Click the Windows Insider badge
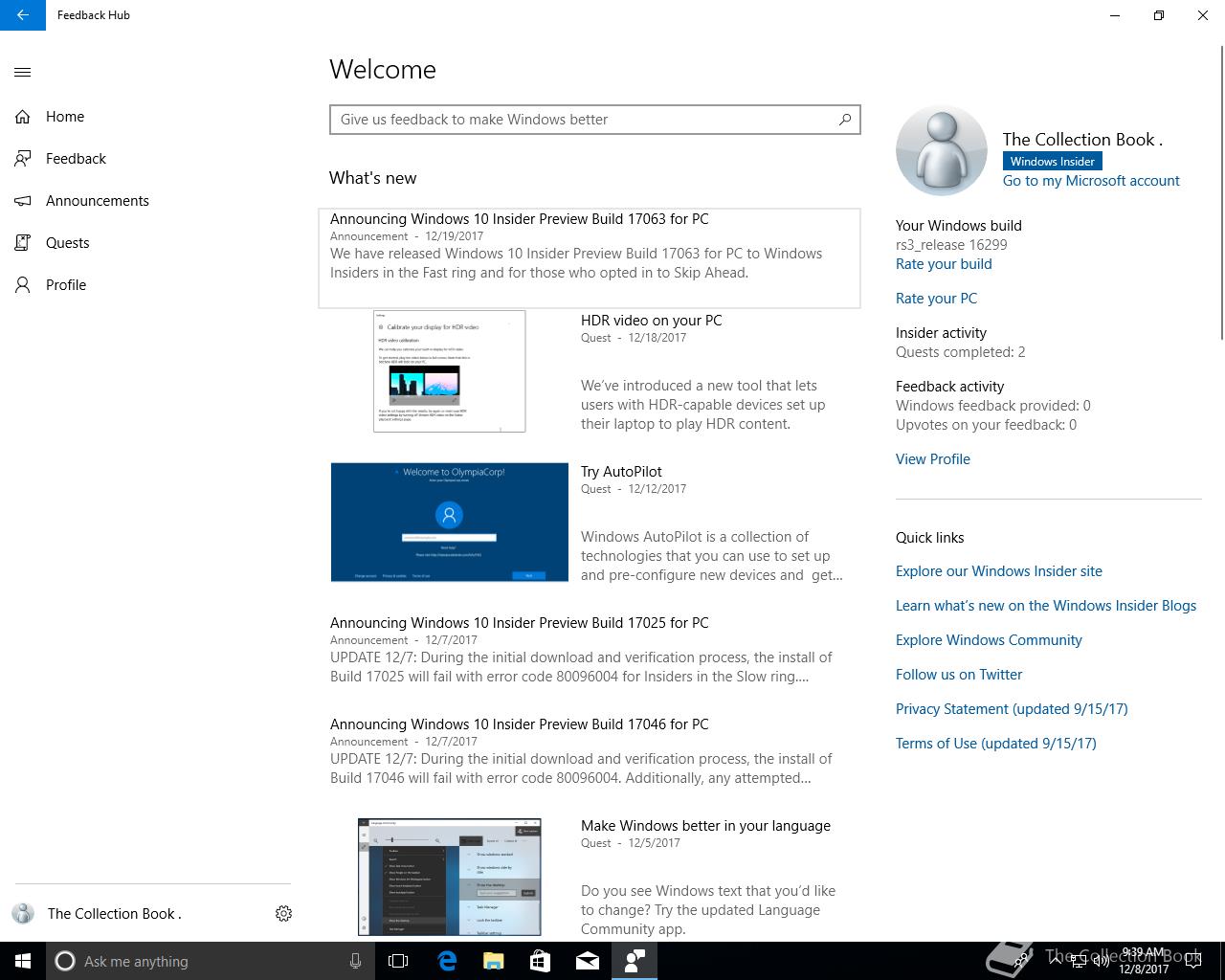Viewport: 1225px width, 980px height. [x=1053, y=162]
